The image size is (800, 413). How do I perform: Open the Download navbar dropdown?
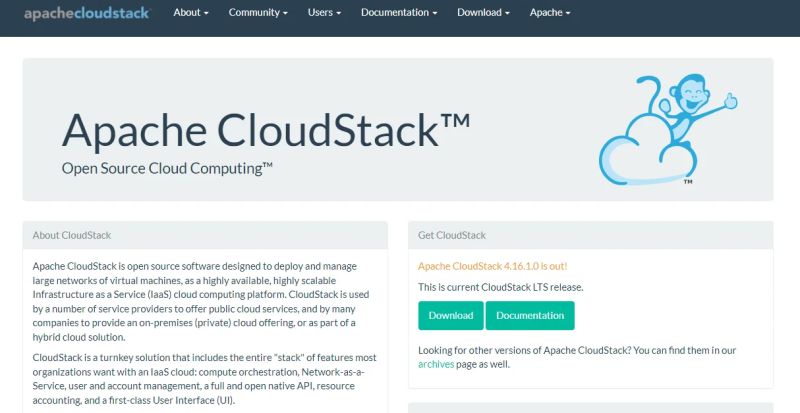tap(483, 13)
